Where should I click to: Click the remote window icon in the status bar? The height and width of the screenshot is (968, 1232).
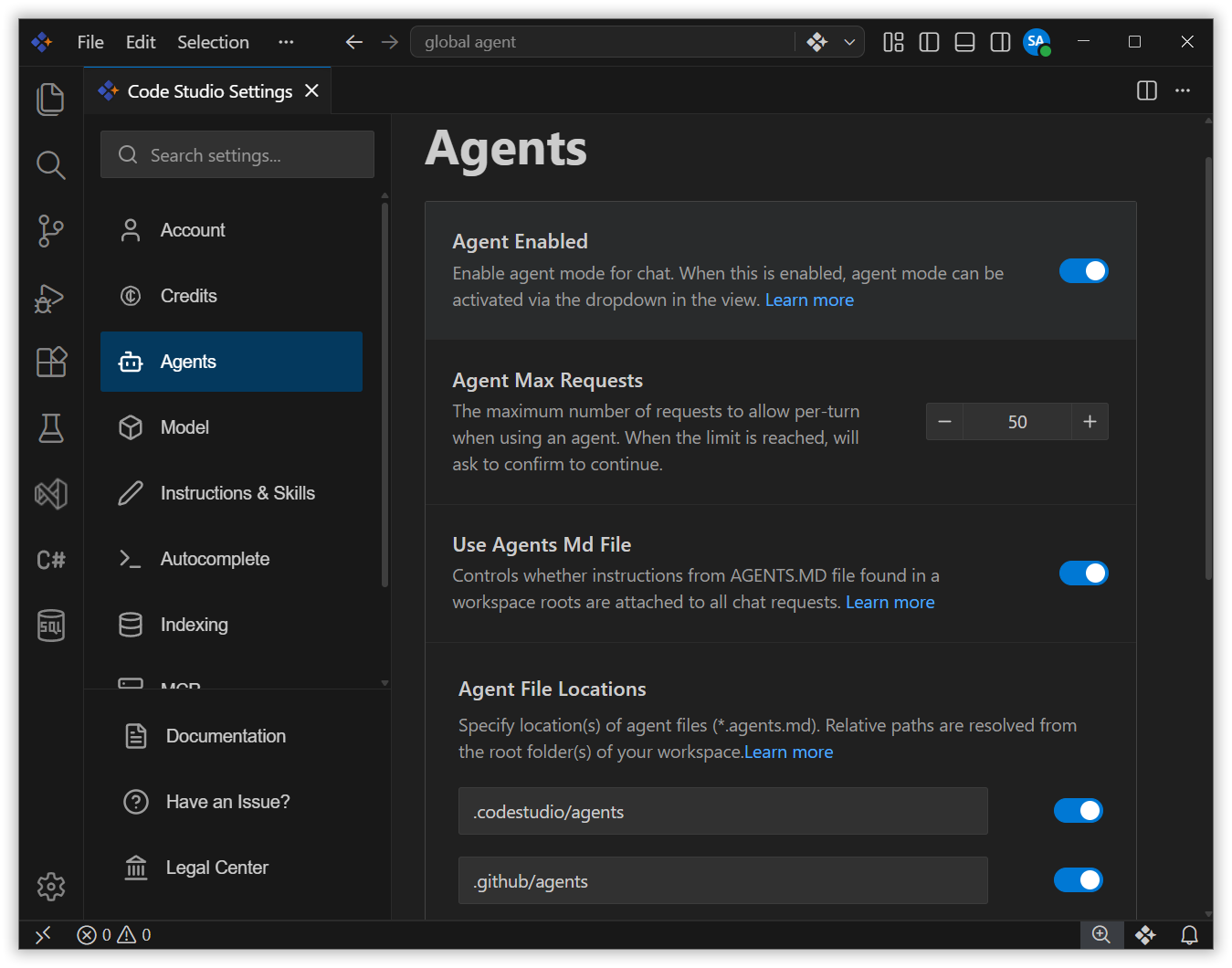click(43, 934)
